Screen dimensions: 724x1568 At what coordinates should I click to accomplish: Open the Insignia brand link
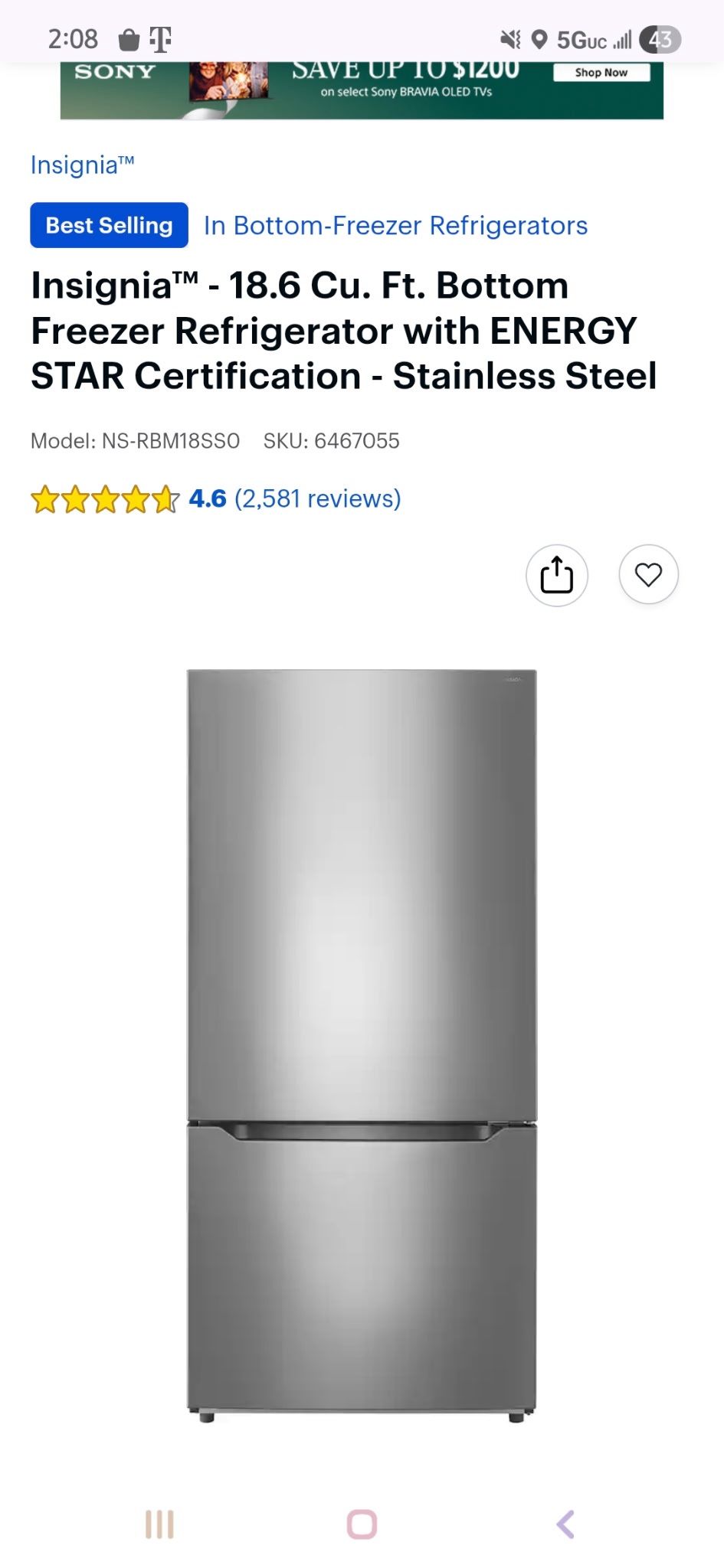click(x=83, y=165)
